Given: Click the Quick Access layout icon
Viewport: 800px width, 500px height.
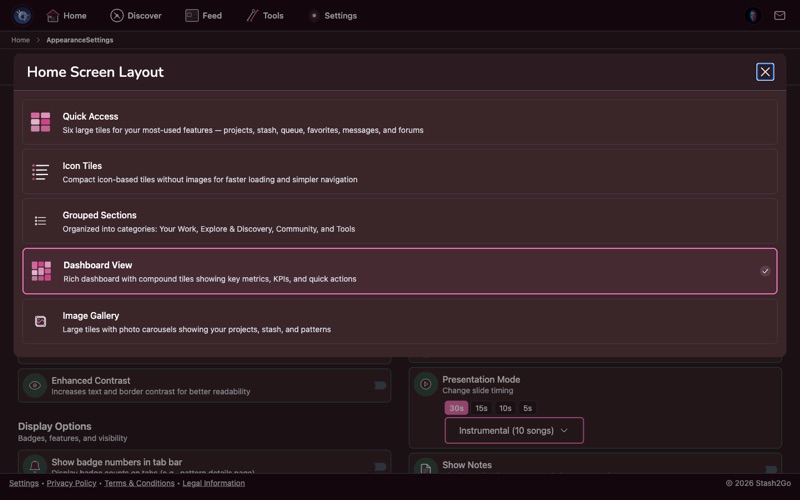Looking at the screenshot, I should (x=40, y=122).
